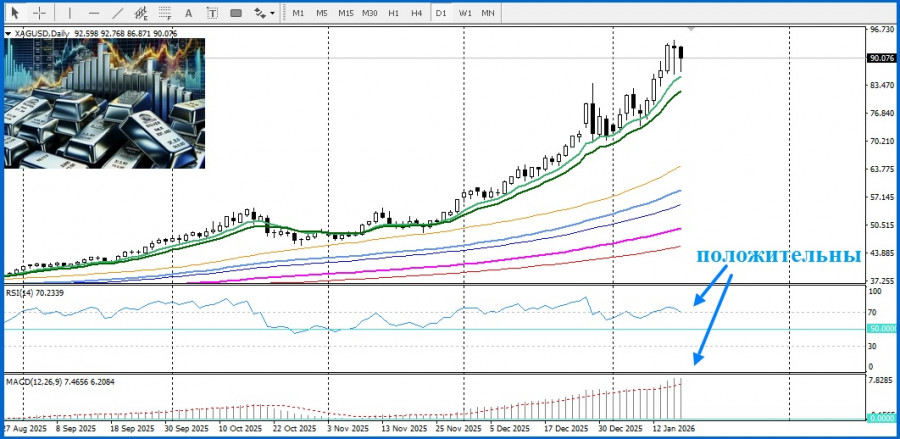The height and width of the screenshot is (439, 900).
Task: Activate the crosshair tool
Action: click(x=40, y=13)
